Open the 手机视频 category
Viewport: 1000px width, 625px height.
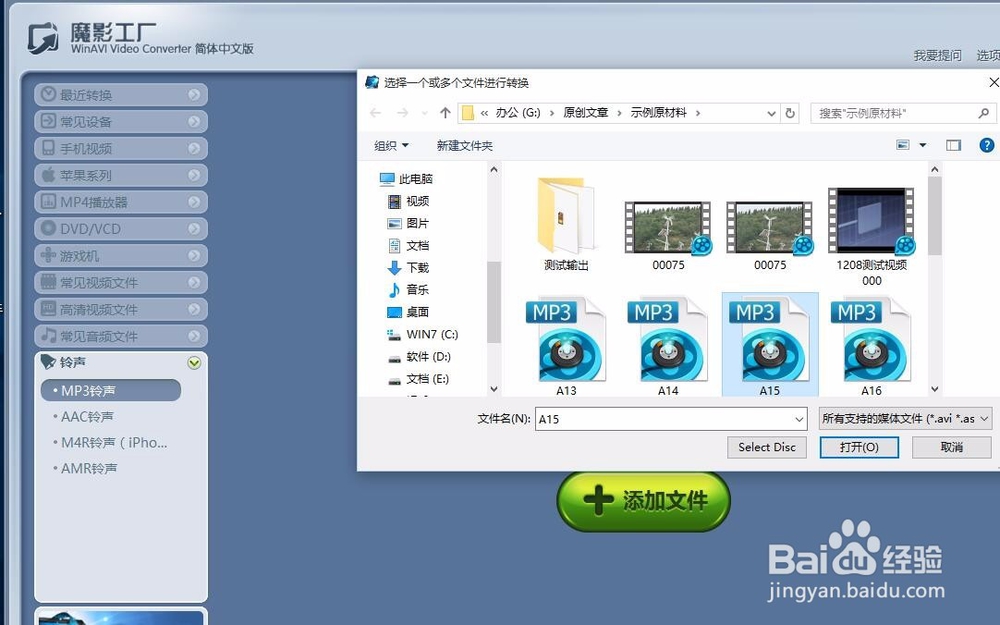tap(121, 149)
